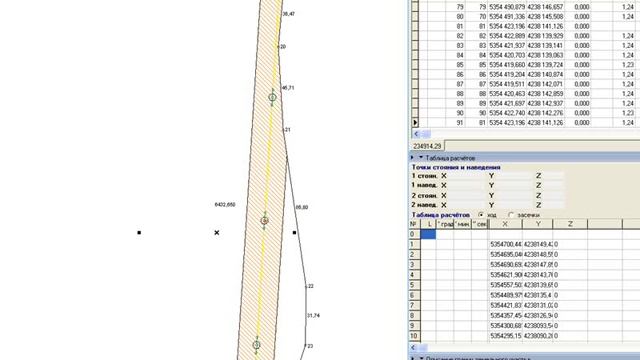640x360 pixels.
Task: Click the current-row arrow marker of row 91
Action: 415,122
